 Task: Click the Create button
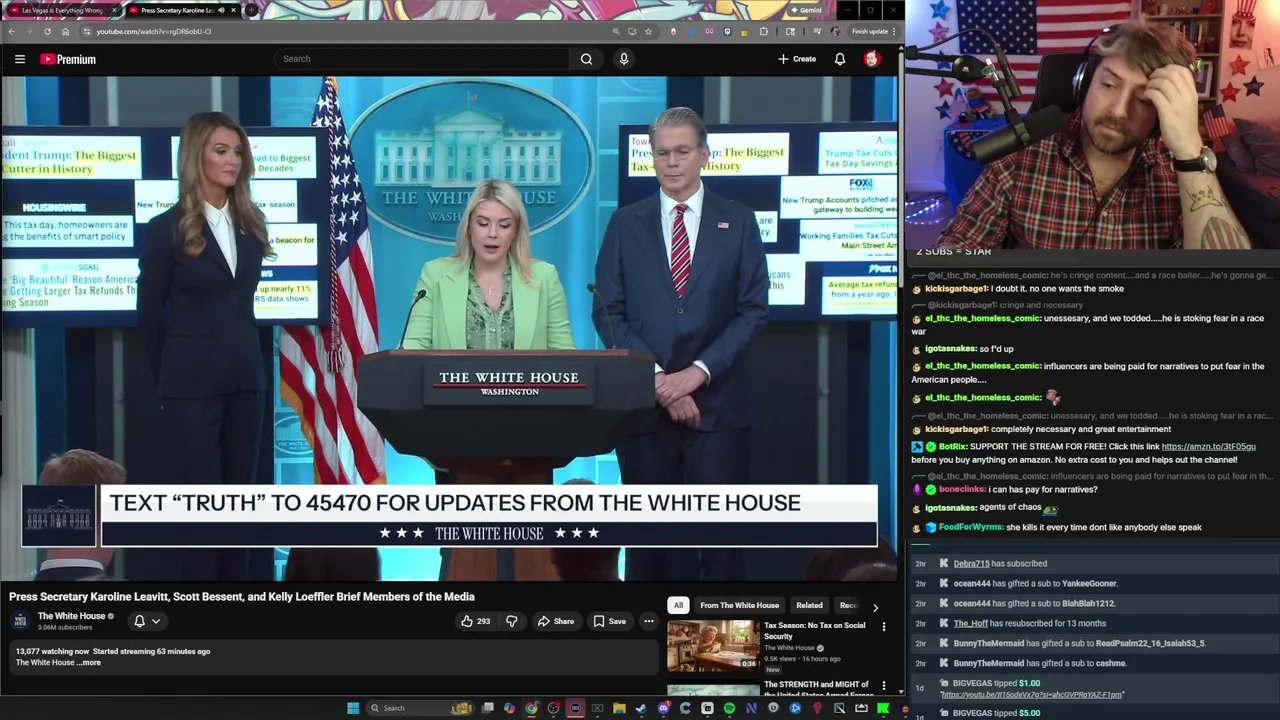coord(797,59)
